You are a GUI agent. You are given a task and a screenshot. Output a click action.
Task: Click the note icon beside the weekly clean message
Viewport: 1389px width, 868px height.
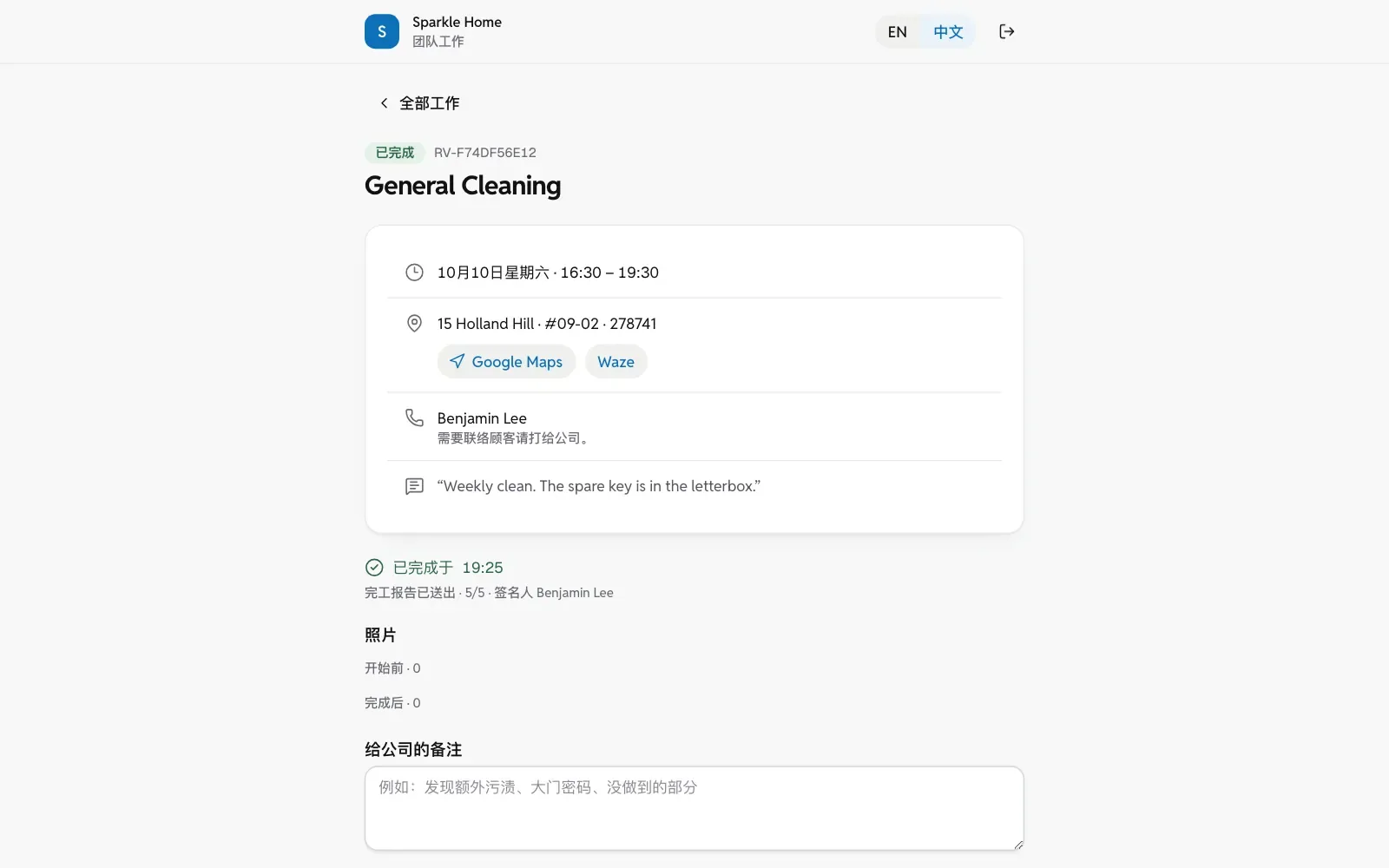click(414, 486)
